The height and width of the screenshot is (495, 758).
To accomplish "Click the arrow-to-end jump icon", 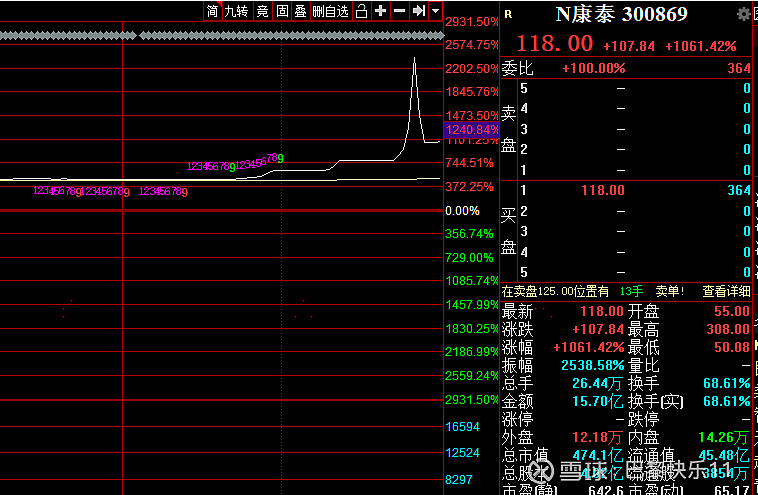I will coord(419,11).
